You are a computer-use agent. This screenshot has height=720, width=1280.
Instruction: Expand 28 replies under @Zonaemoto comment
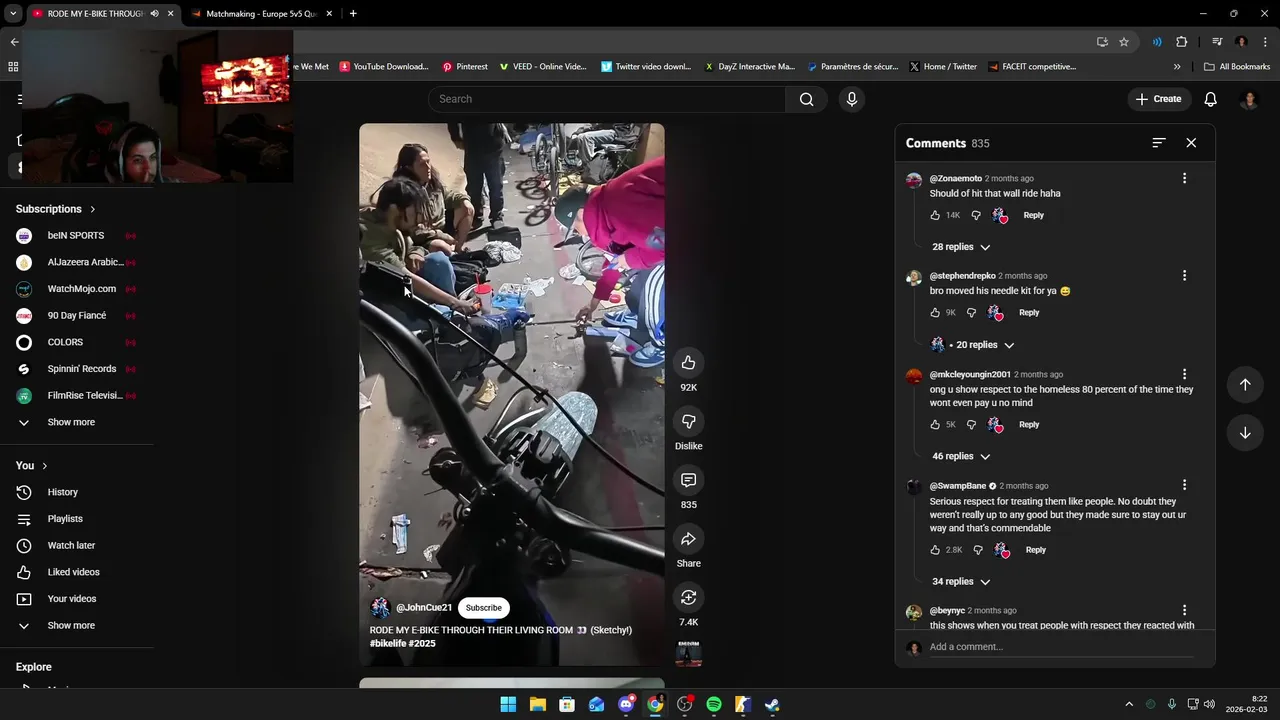click(x=961, y=247)
